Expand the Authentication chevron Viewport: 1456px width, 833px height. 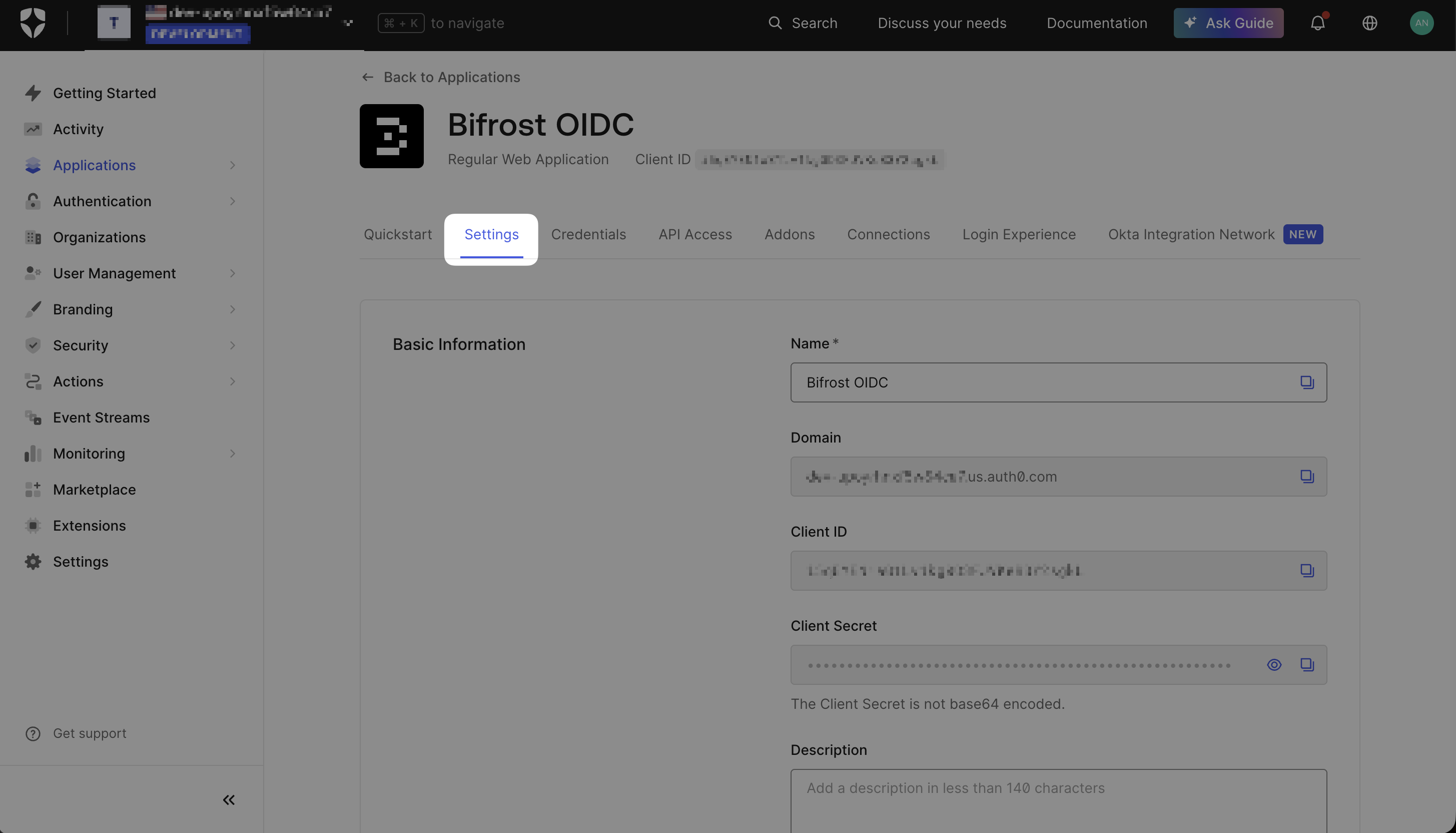click(232, 201)
